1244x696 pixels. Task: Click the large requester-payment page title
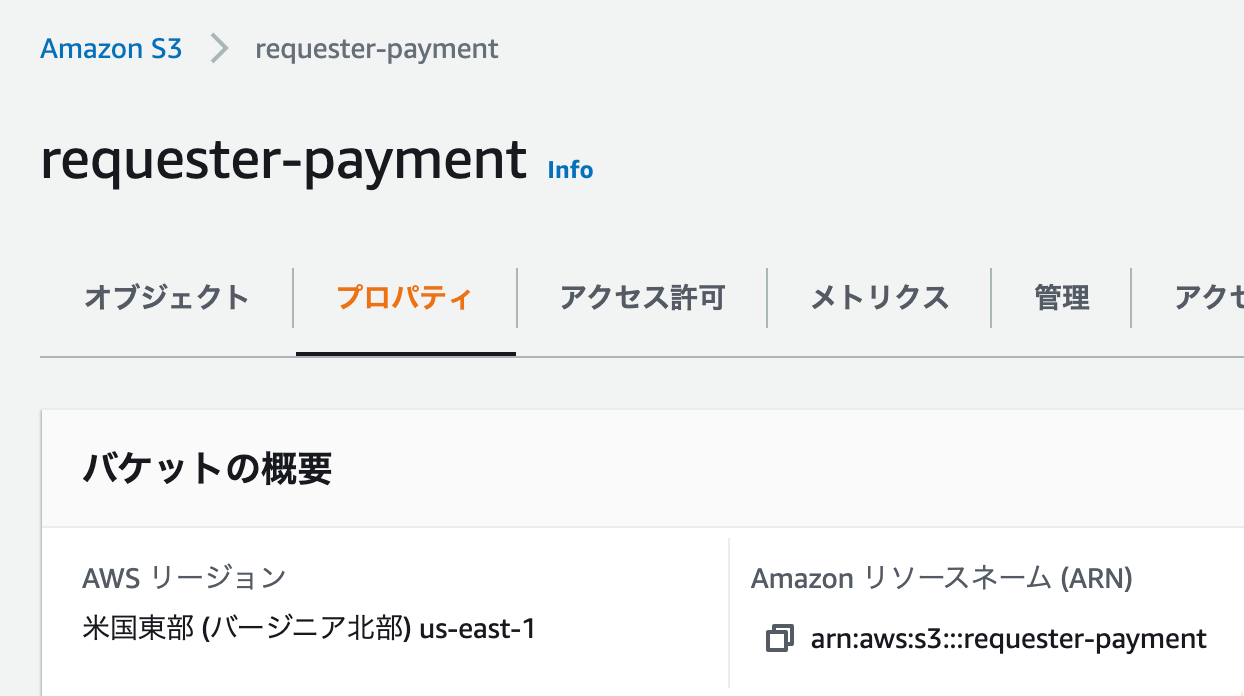tap(283, 159)
